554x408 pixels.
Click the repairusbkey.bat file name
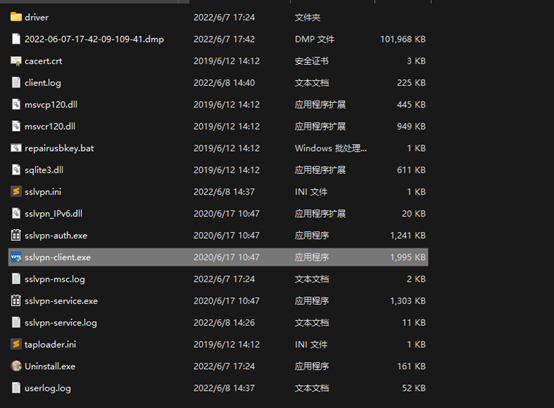click(x=59, y=148)
